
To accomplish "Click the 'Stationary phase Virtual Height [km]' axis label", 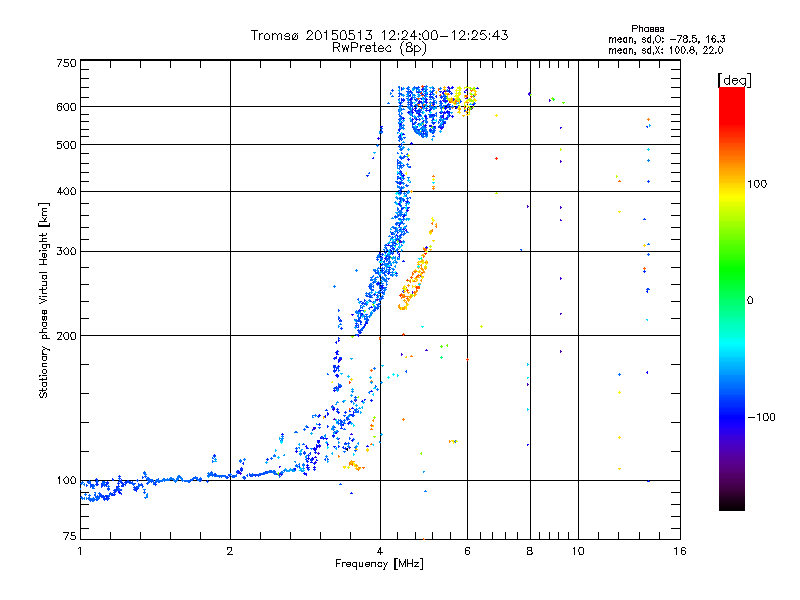I will [x=44, y=300].
